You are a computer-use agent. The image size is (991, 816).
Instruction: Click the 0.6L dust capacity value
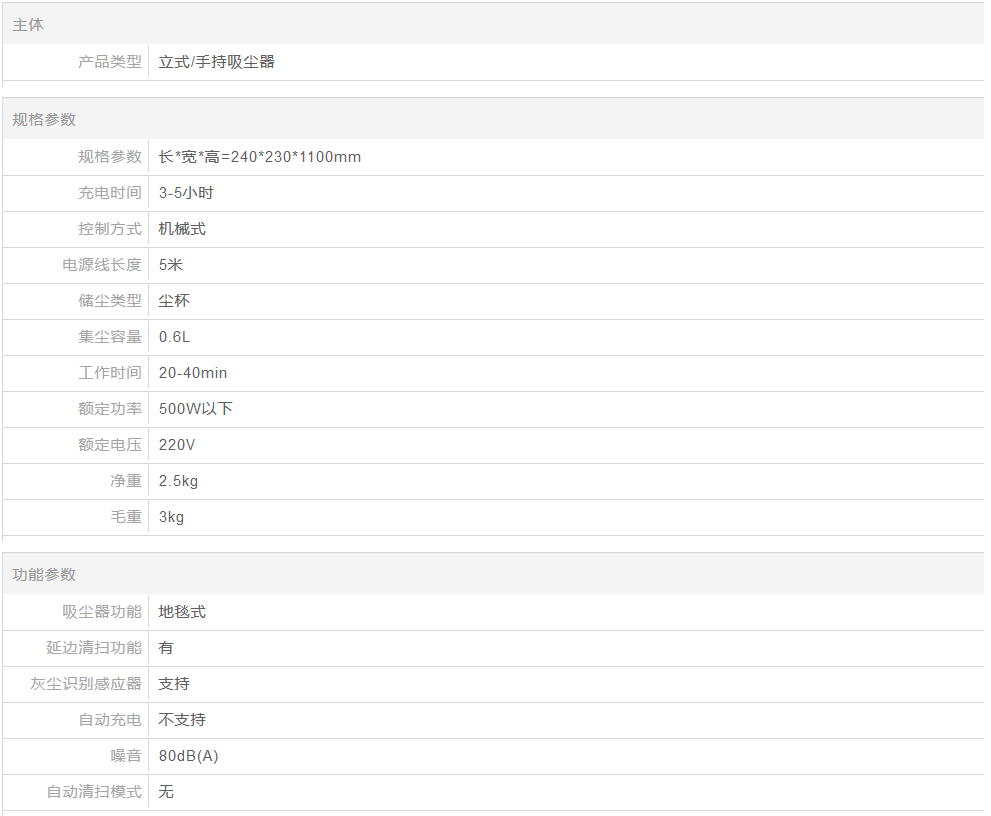174,337
